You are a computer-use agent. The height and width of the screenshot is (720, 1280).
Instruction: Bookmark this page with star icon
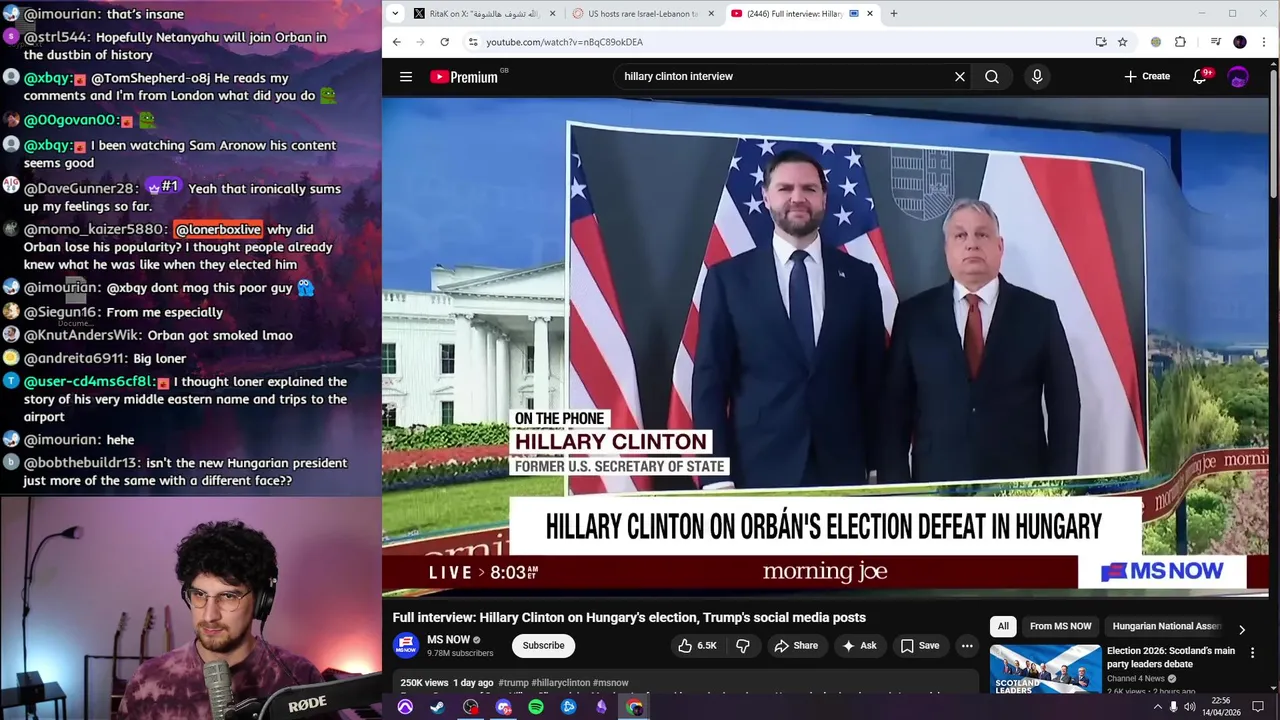click(x=1122, y=42)
